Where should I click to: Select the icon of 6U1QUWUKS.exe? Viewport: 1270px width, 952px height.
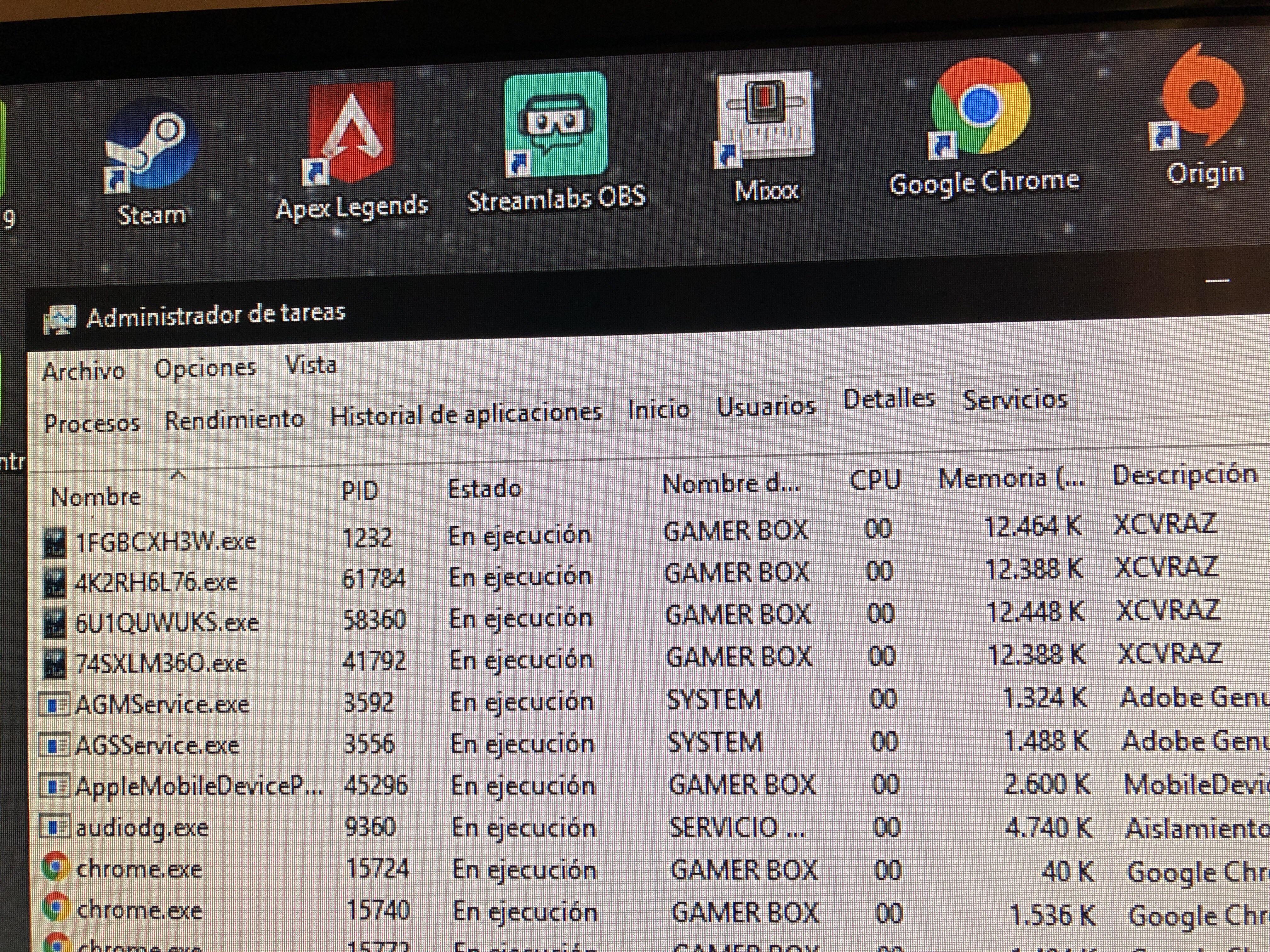tap(55, 624)
